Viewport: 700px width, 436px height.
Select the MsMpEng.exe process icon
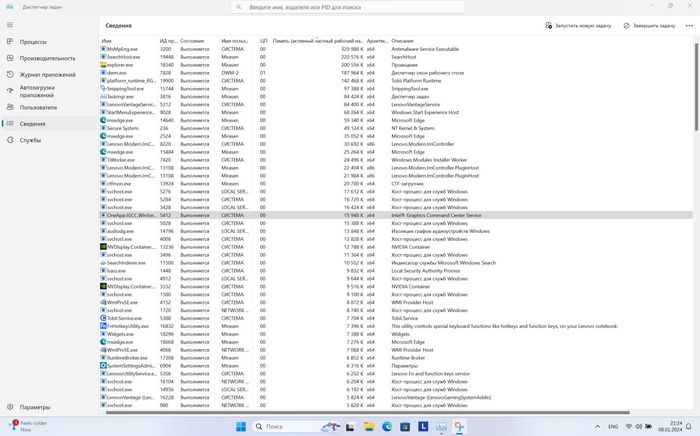(103, 49)
